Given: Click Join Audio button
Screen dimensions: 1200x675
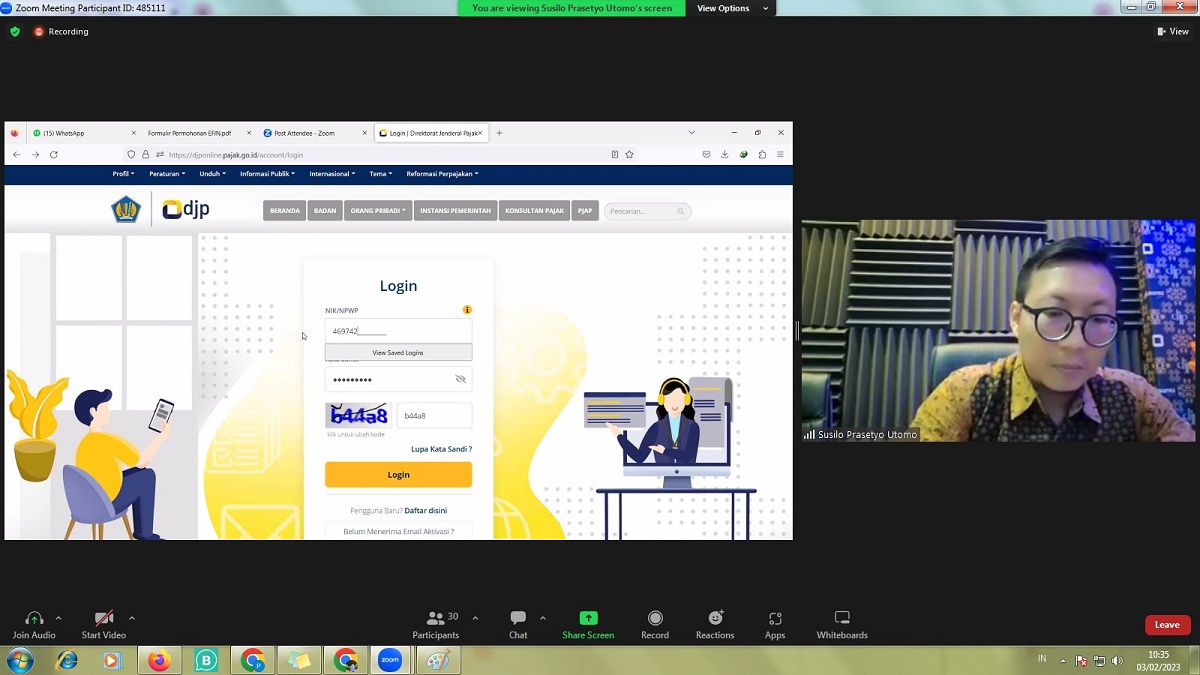Looking at the screenshot, I should point(34,619).
